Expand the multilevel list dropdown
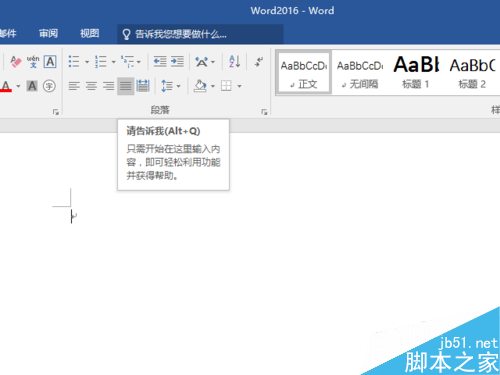This screenshot has width=500, height=375. tap(139, 62)
